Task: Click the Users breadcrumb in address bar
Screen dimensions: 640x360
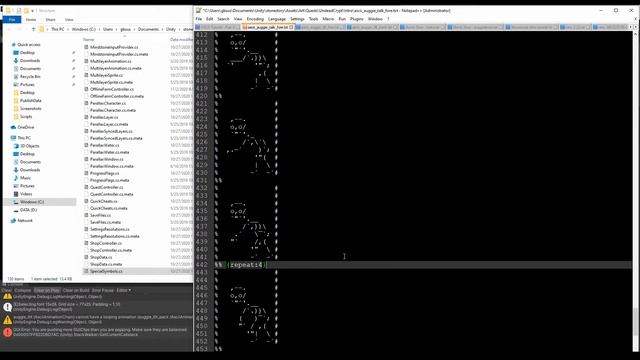Action: (x=108, y=29)
